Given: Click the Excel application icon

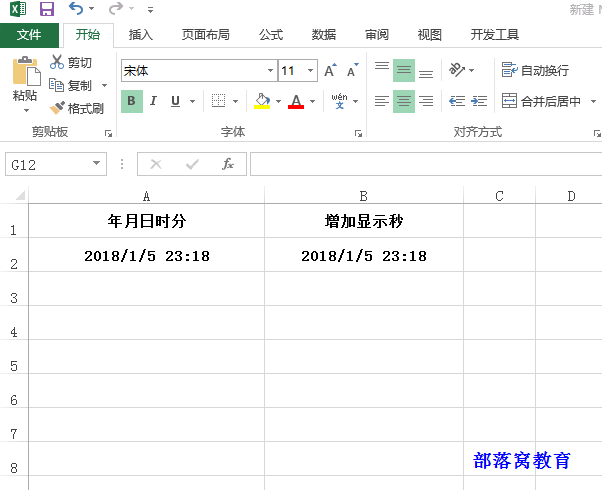Looking at the screenshot, I should tap(18, 8).
